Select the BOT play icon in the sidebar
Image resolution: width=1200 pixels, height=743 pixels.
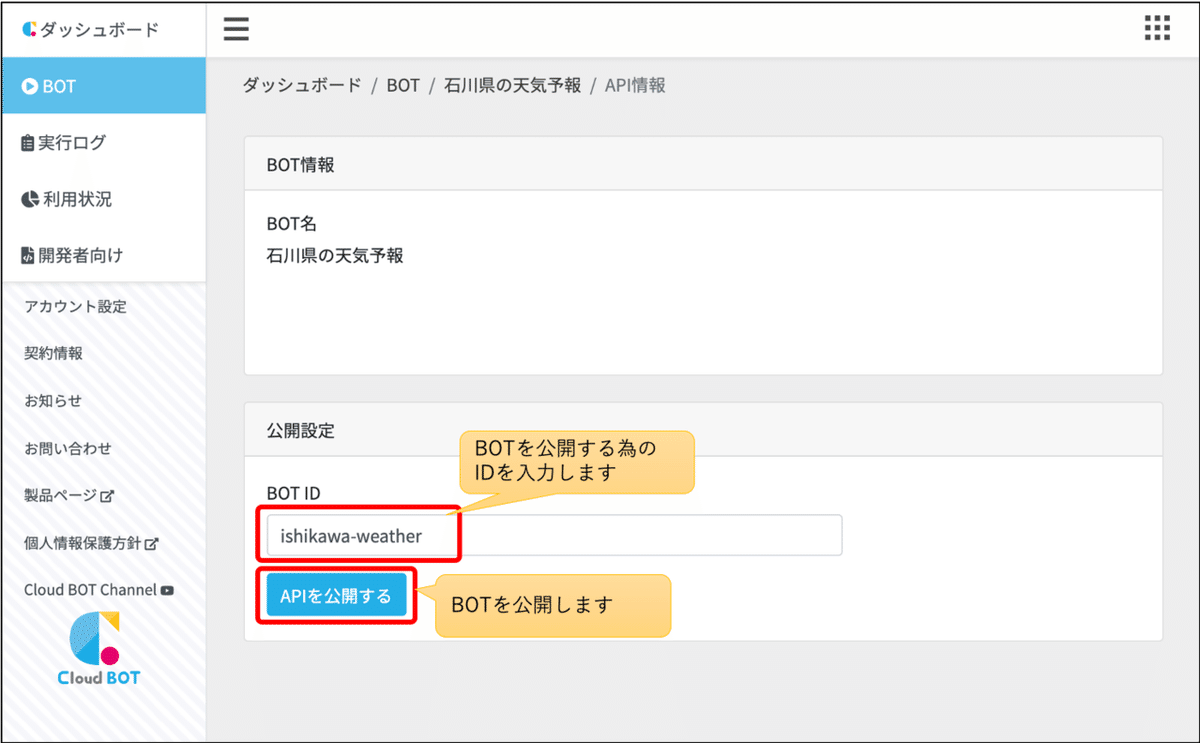click(x=32, y=86)
